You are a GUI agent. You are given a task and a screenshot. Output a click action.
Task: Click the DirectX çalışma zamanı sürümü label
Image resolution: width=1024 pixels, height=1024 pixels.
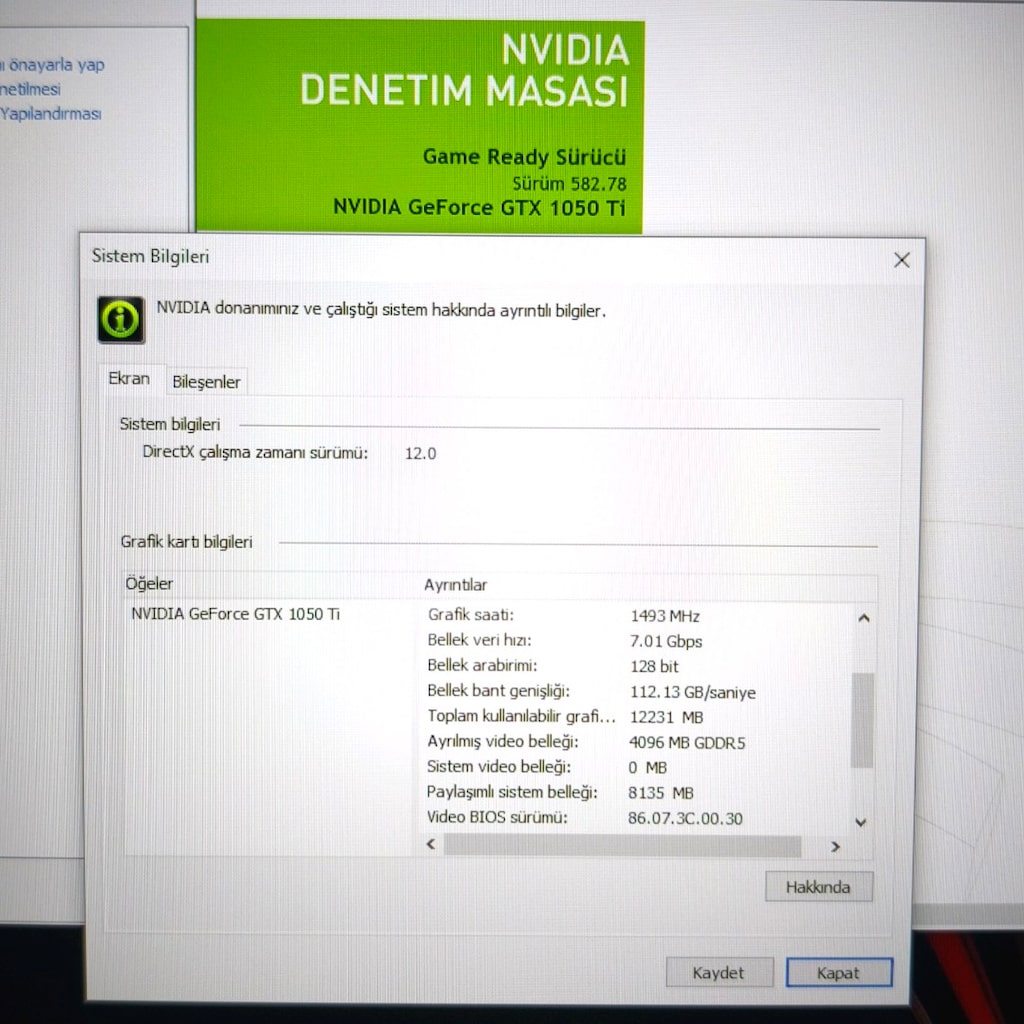[255, 453]
